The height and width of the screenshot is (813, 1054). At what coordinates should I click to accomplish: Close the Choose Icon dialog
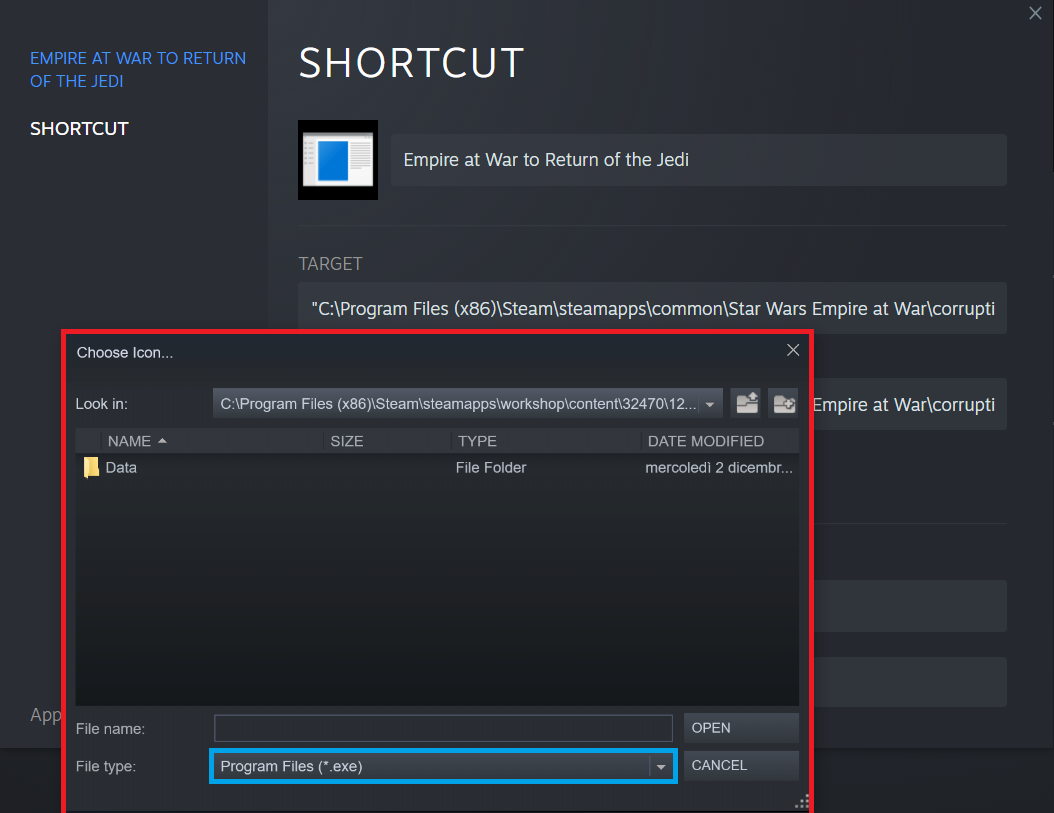pyautogui.click(x=793, y=350)
